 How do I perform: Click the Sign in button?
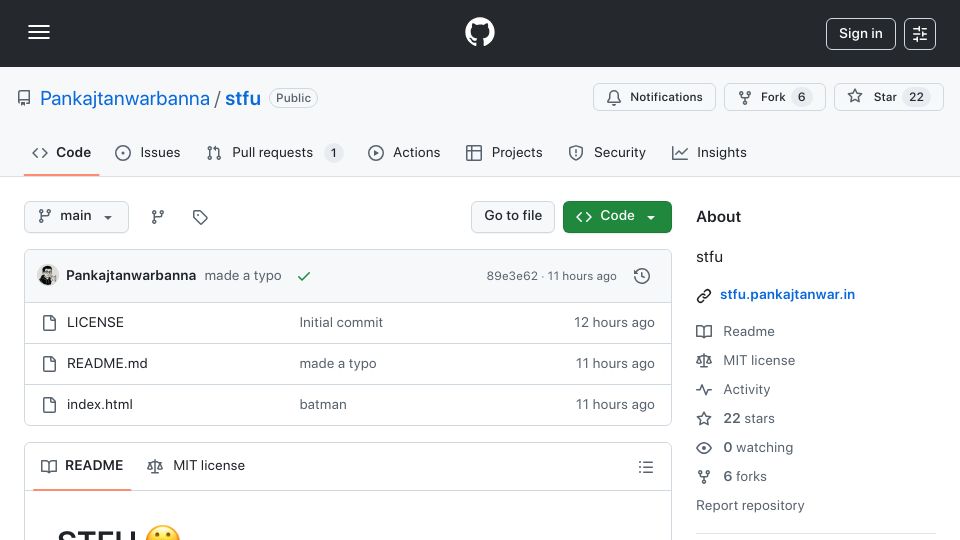[x=860, y=34]
